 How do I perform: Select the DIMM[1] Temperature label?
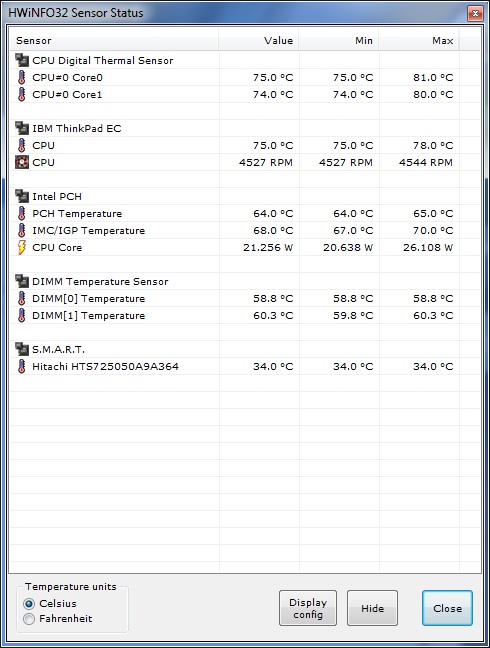pos(89,316)
